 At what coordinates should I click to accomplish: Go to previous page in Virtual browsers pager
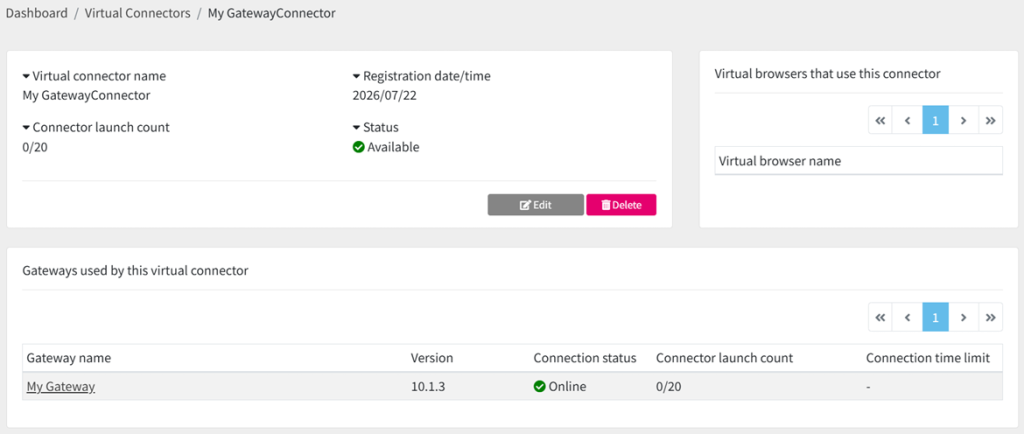(908, 121)
